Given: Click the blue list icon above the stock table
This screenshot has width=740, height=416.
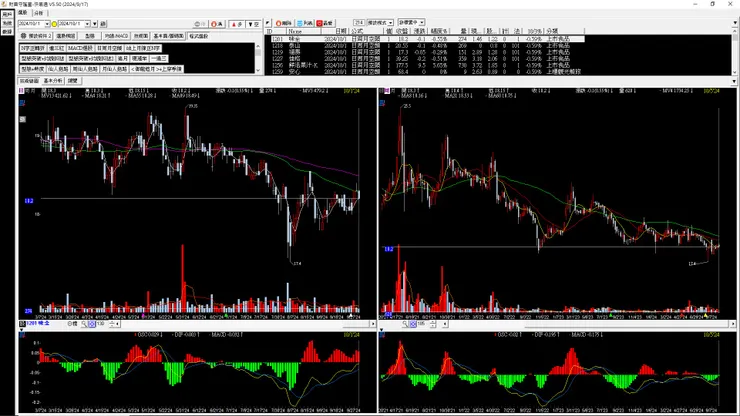Looking at the screenshot, I should [300, 23].
